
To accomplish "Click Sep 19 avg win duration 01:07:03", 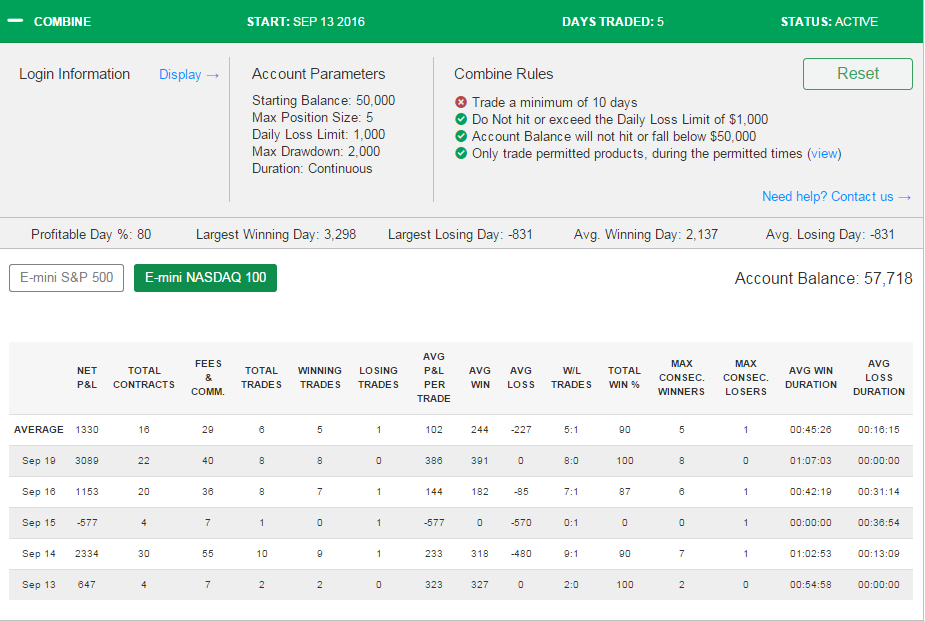I will tap(811, 461).
